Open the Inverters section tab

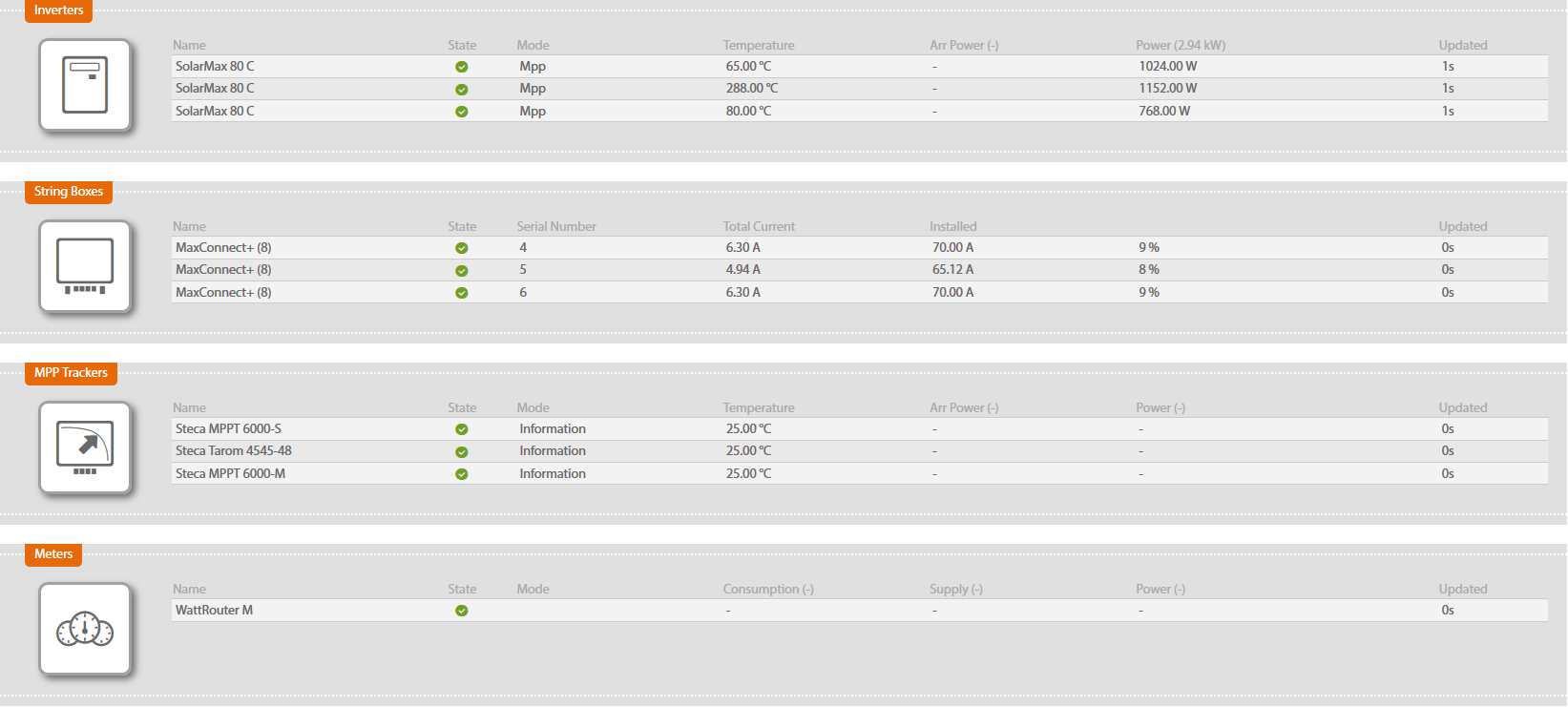tap(58, 10)
